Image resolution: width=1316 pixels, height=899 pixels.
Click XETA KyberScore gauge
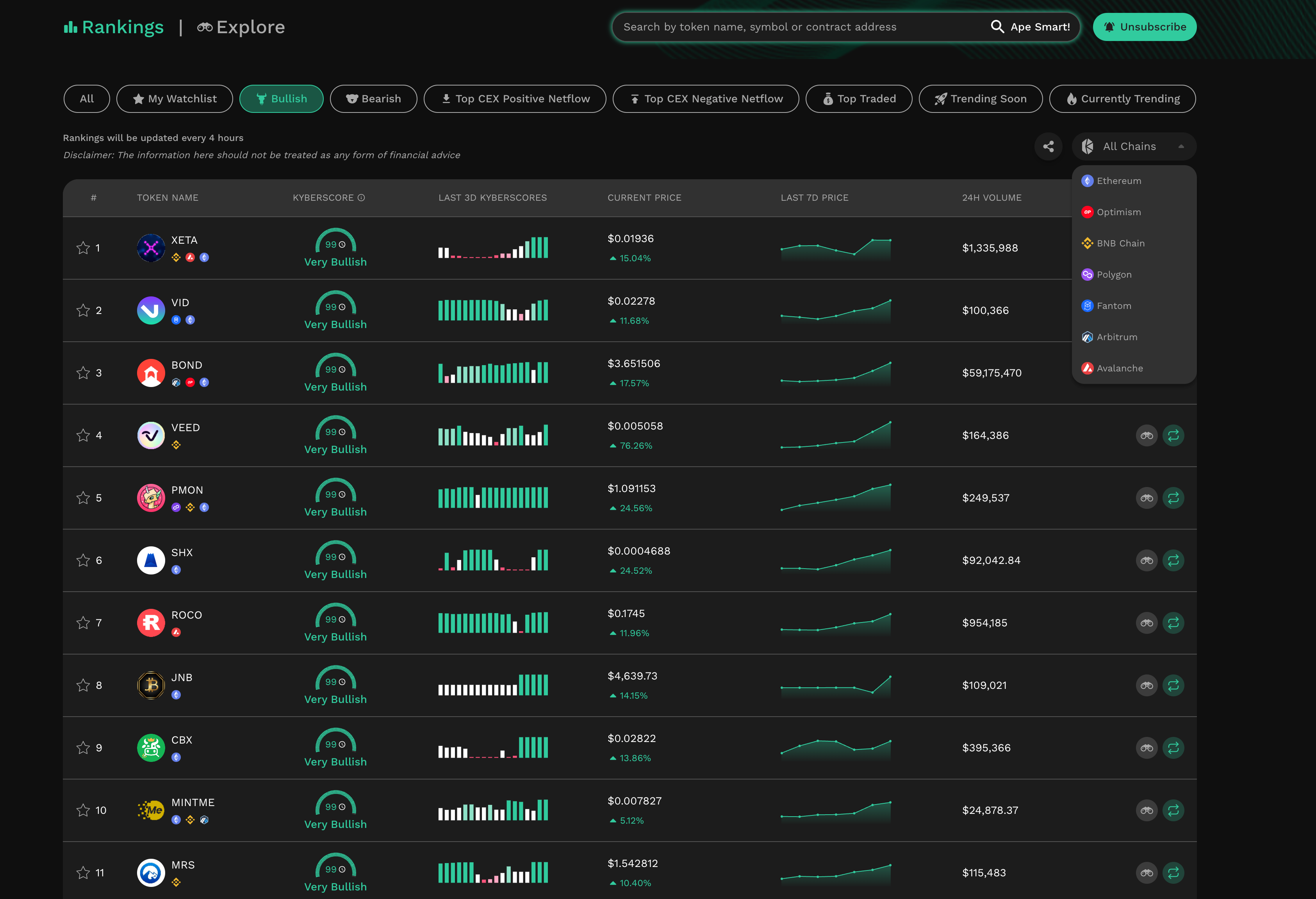[x=336, y=241]
